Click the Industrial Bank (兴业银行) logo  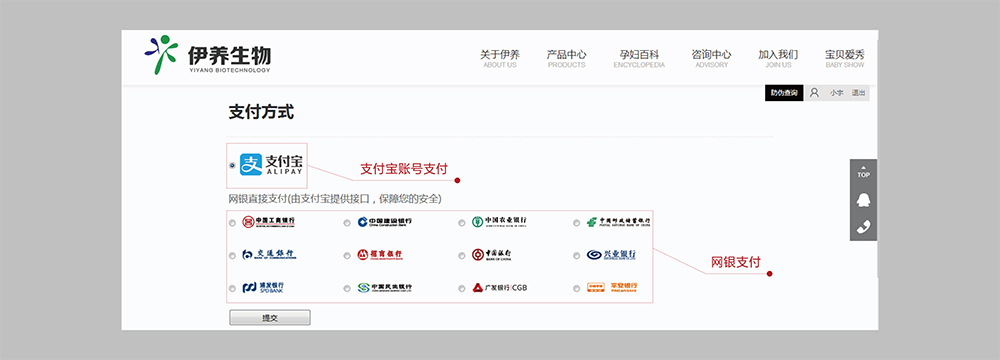point(611,255)
